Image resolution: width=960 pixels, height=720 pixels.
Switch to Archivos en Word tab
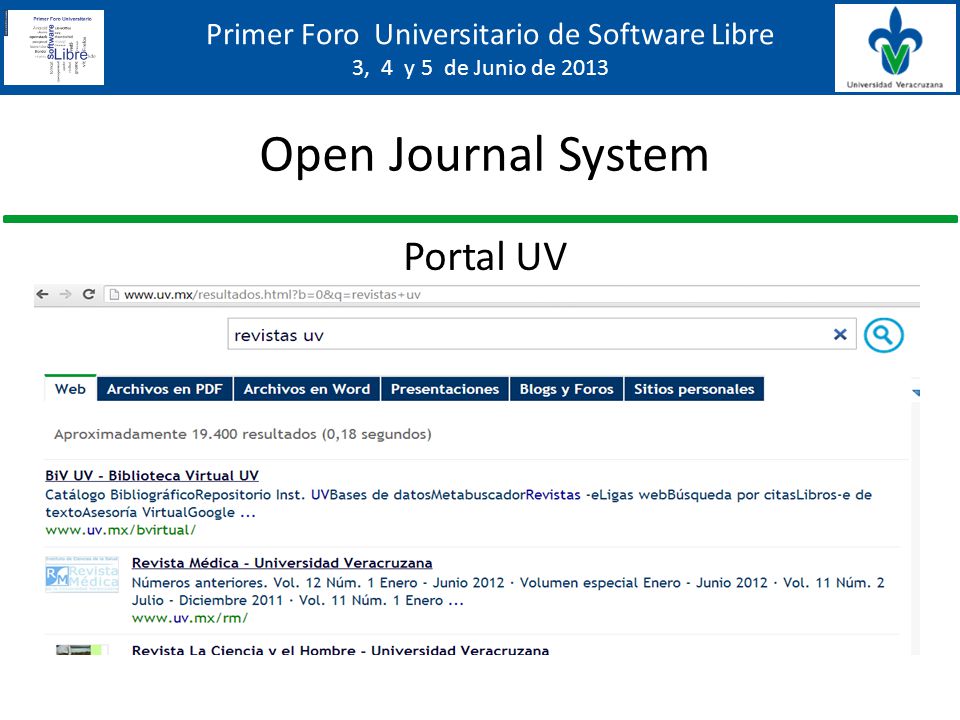click(307, 389)
